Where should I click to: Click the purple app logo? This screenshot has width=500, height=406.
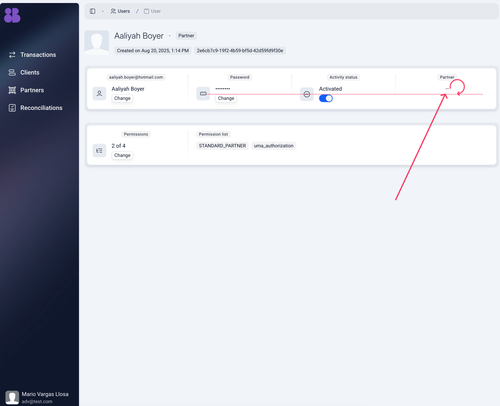click(12, 15)
